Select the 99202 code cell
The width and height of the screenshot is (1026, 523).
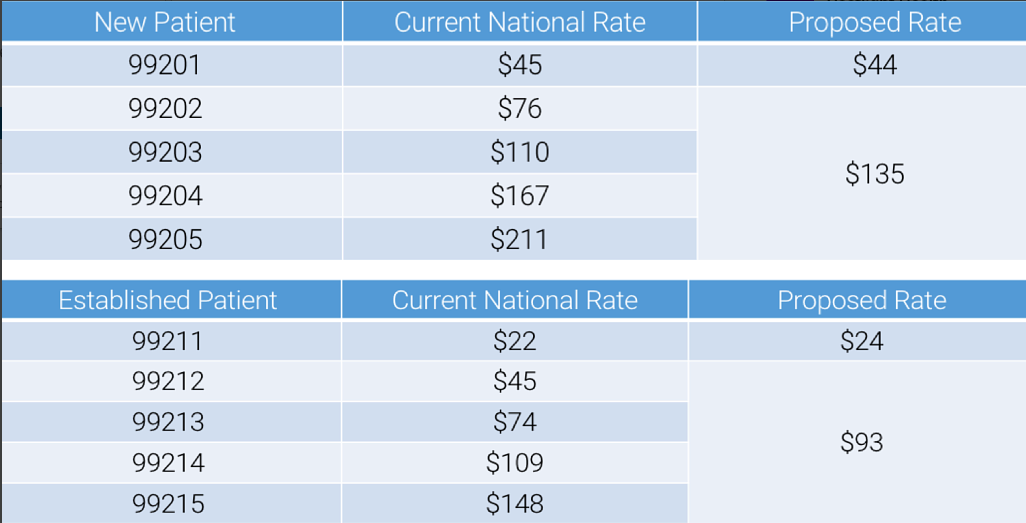point(165,108)
